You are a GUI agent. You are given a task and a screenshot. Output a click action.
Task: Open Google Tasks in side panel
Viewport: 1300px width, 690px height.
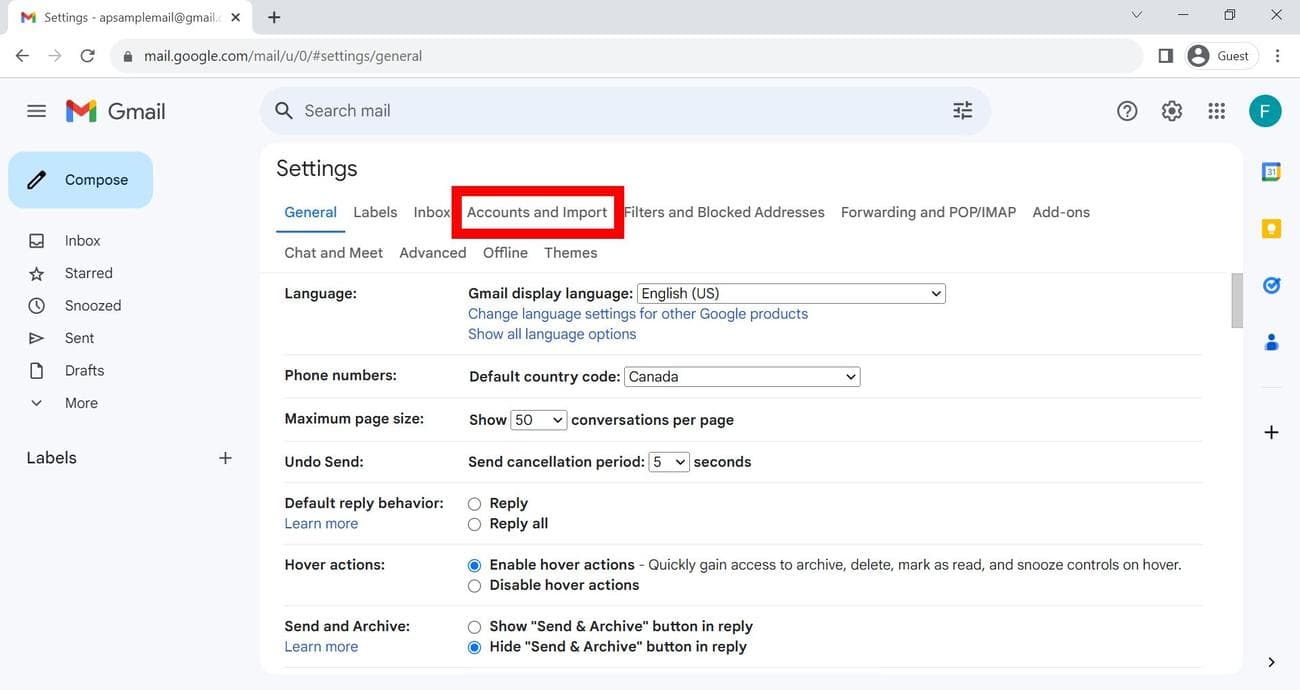pyautogui.click(x=1271, y=286)
